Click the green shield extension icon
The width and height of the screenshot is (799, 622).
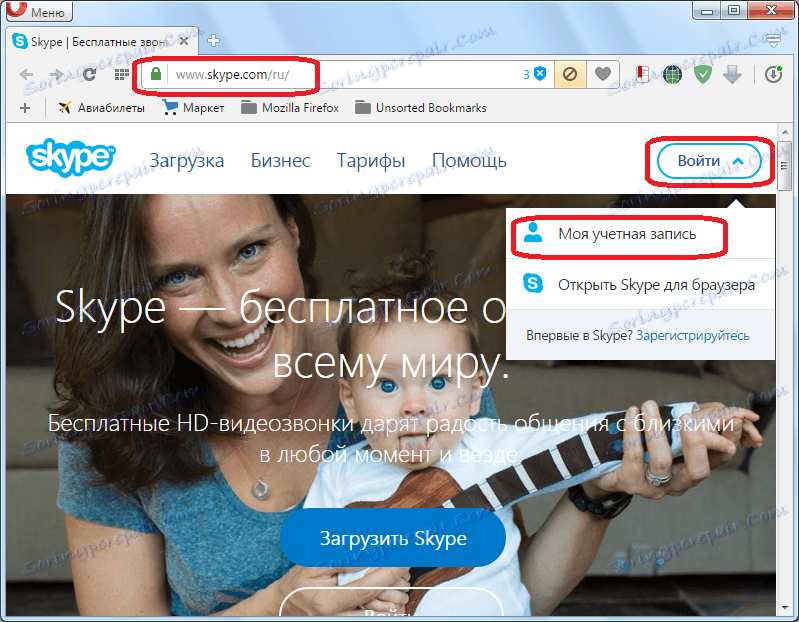(703, 75)
